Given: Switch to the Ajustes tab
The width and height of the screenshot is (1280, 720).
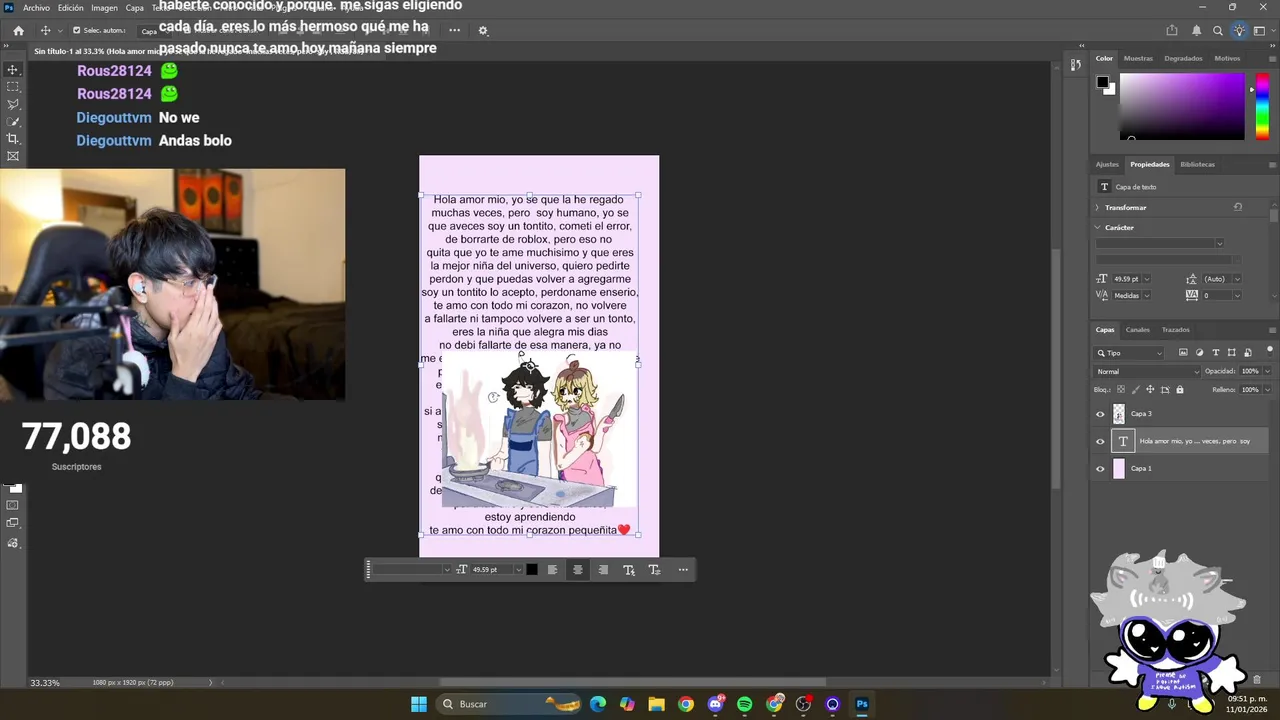Looking at the screenshot, I should coord(1107,164).
